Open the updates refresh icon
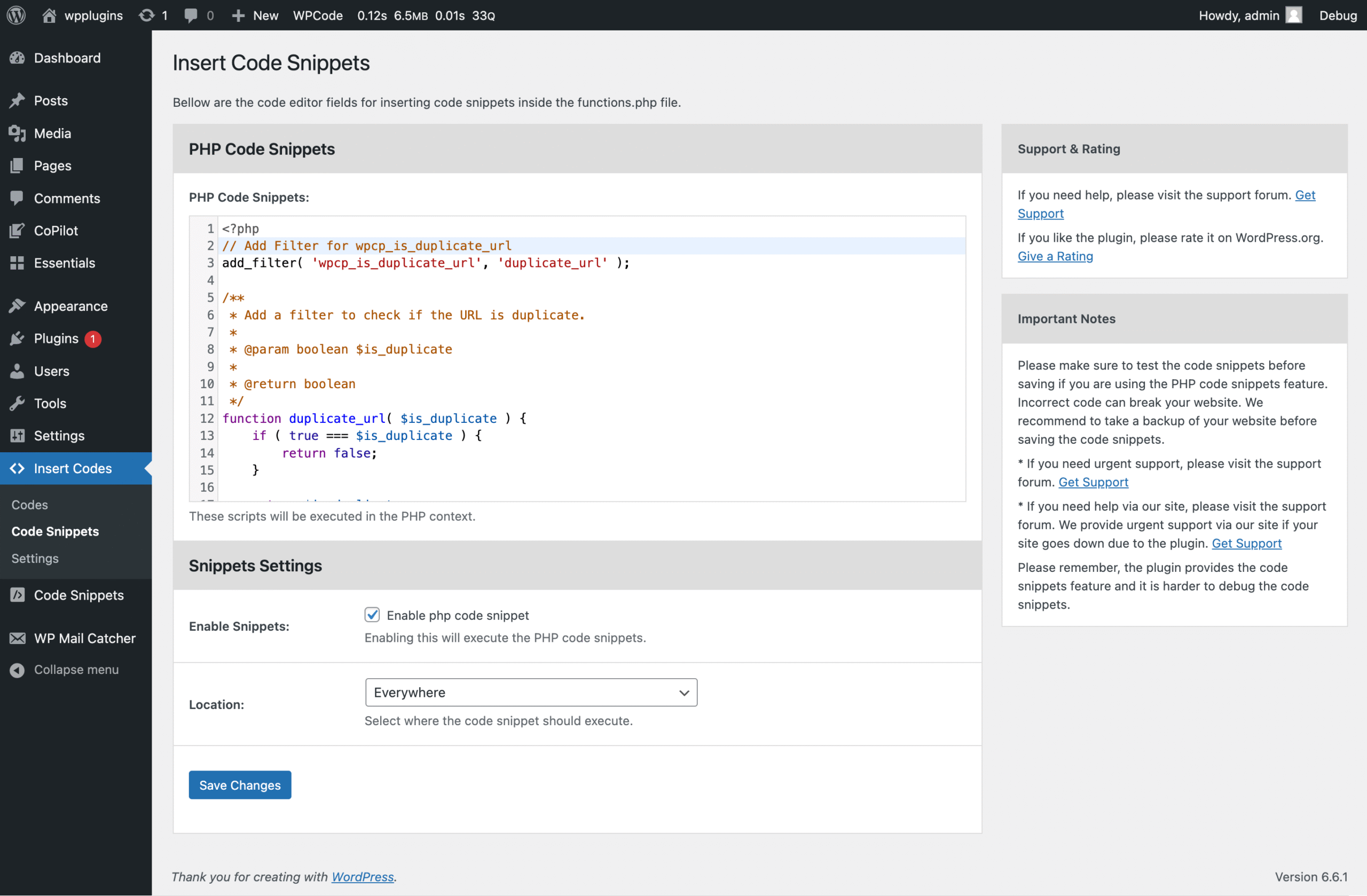Screen dimensions: 1367x896 click(147, 15)
